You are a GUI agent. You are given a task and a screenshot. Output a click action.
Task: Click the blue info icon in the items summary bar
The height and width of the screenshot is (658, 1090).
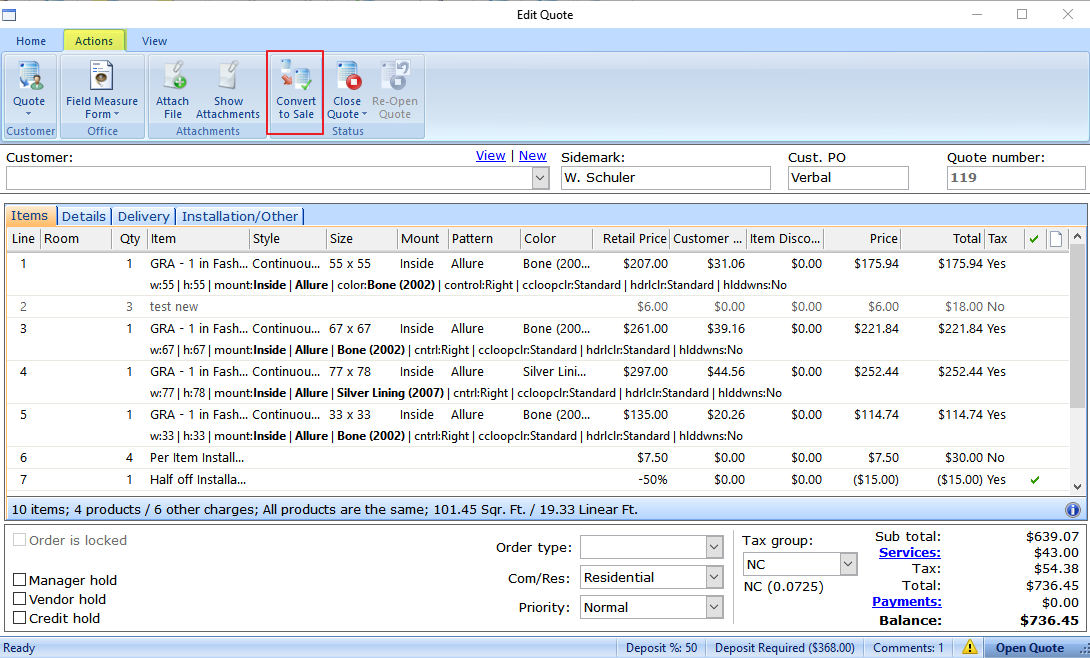pos(1073,509)
